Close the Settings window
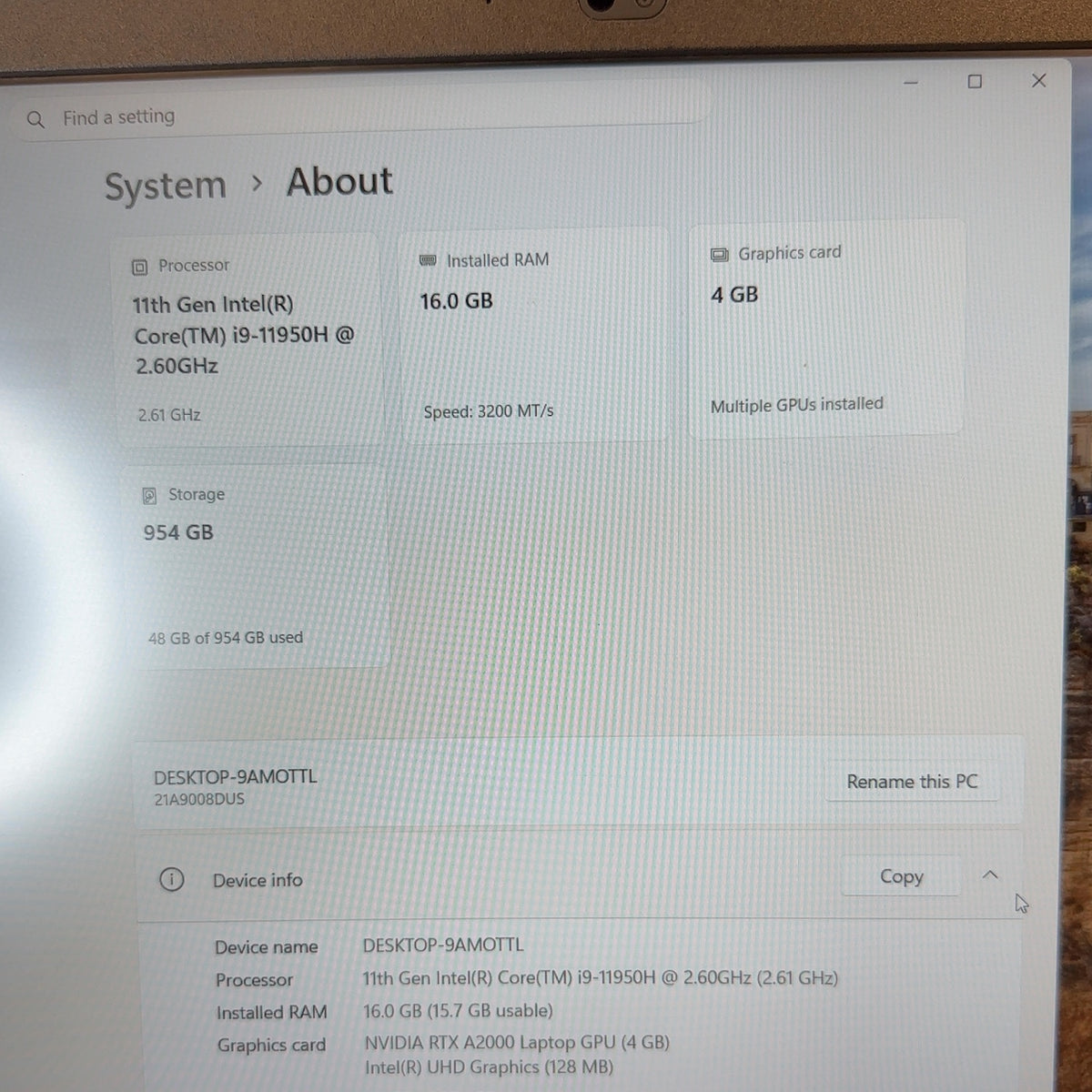1092x1092 pixels. click(1039, 81)
